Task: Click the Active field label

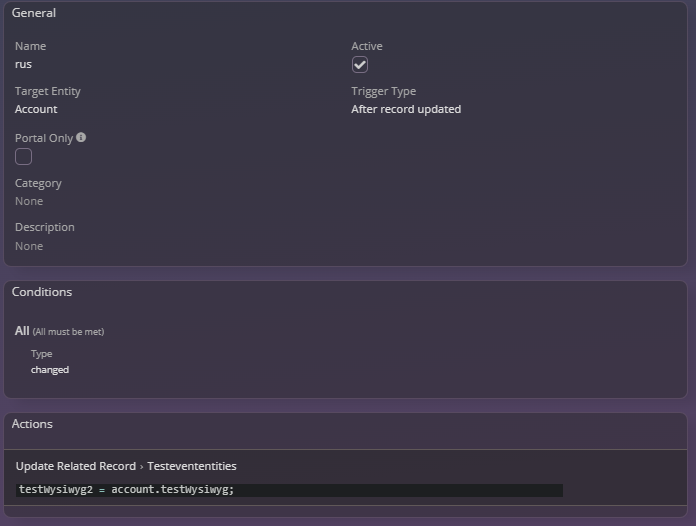Action: coord(367,46)
